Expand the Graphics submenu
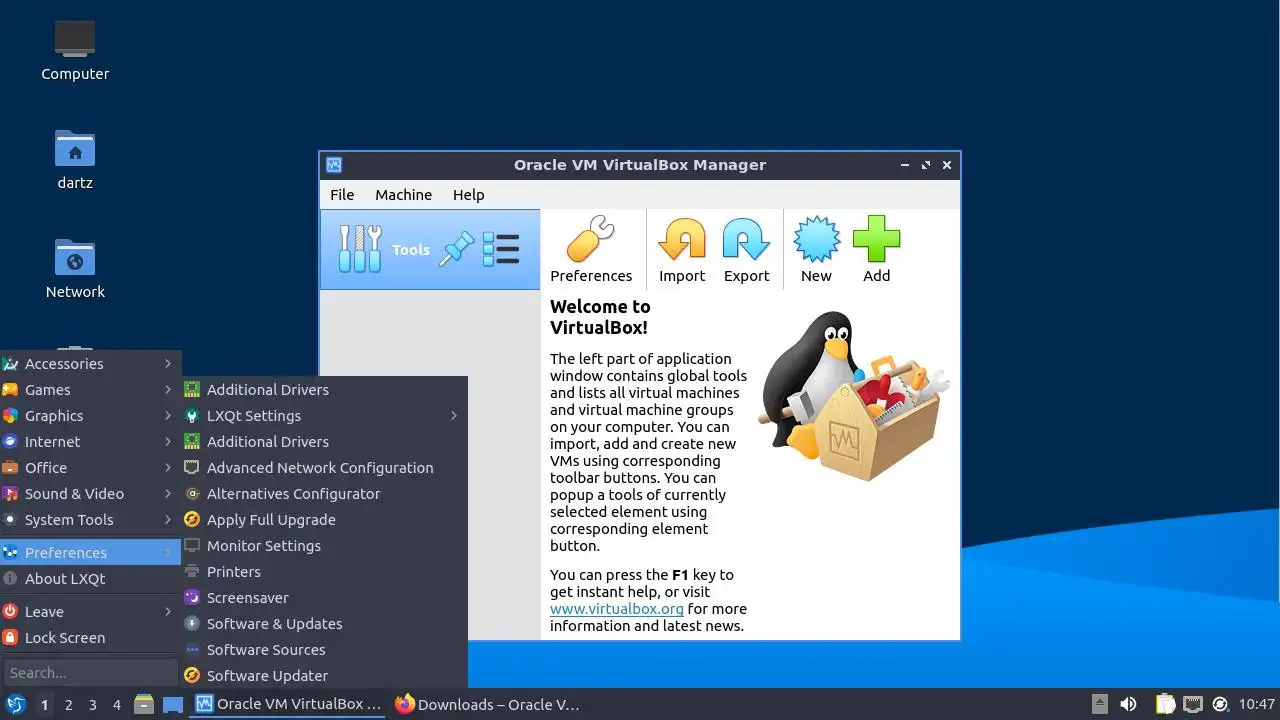This screenshot has height=720, width=1280. click(90, 416)
